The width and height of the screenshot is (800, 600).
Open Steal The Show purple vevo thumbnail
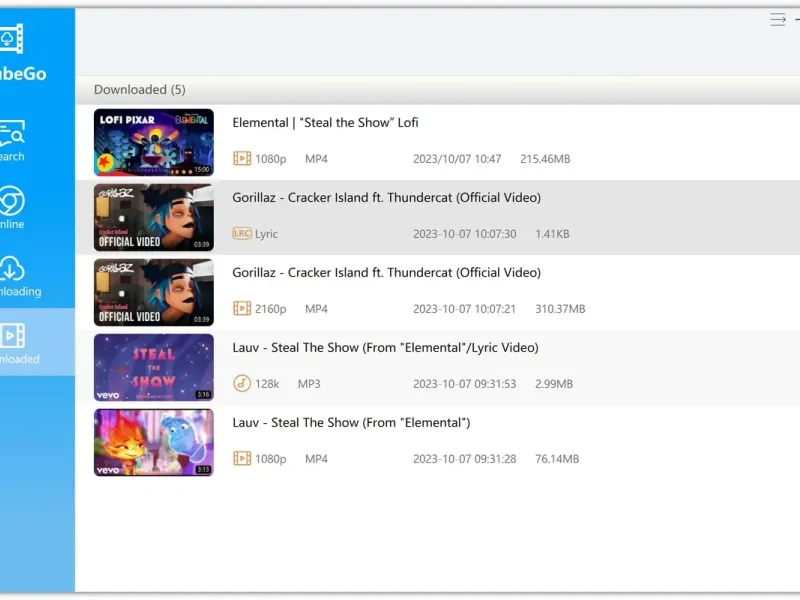click(154, 367)
